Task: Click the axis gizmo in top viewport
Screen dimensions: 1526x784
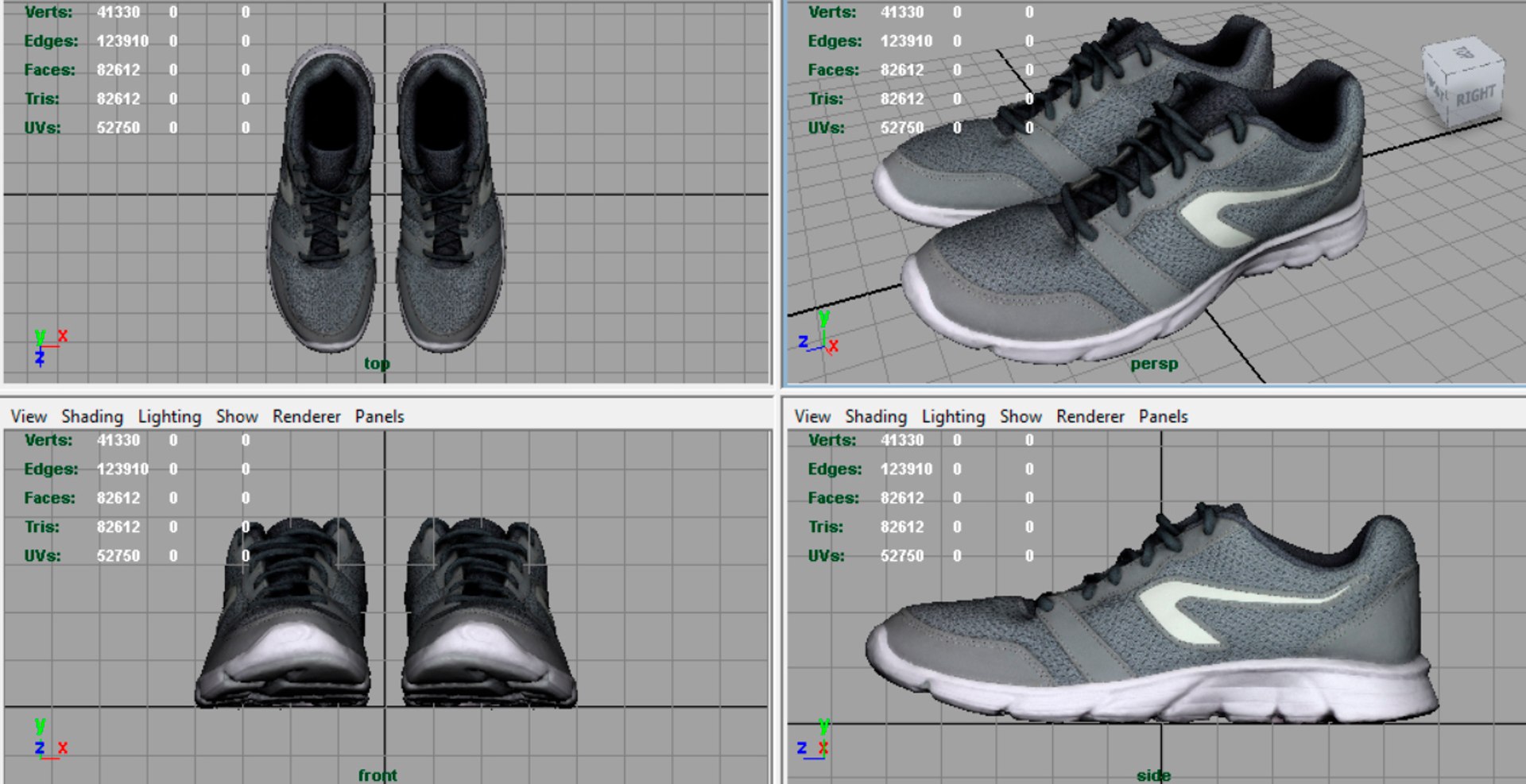Action: (x=49, y=346)
